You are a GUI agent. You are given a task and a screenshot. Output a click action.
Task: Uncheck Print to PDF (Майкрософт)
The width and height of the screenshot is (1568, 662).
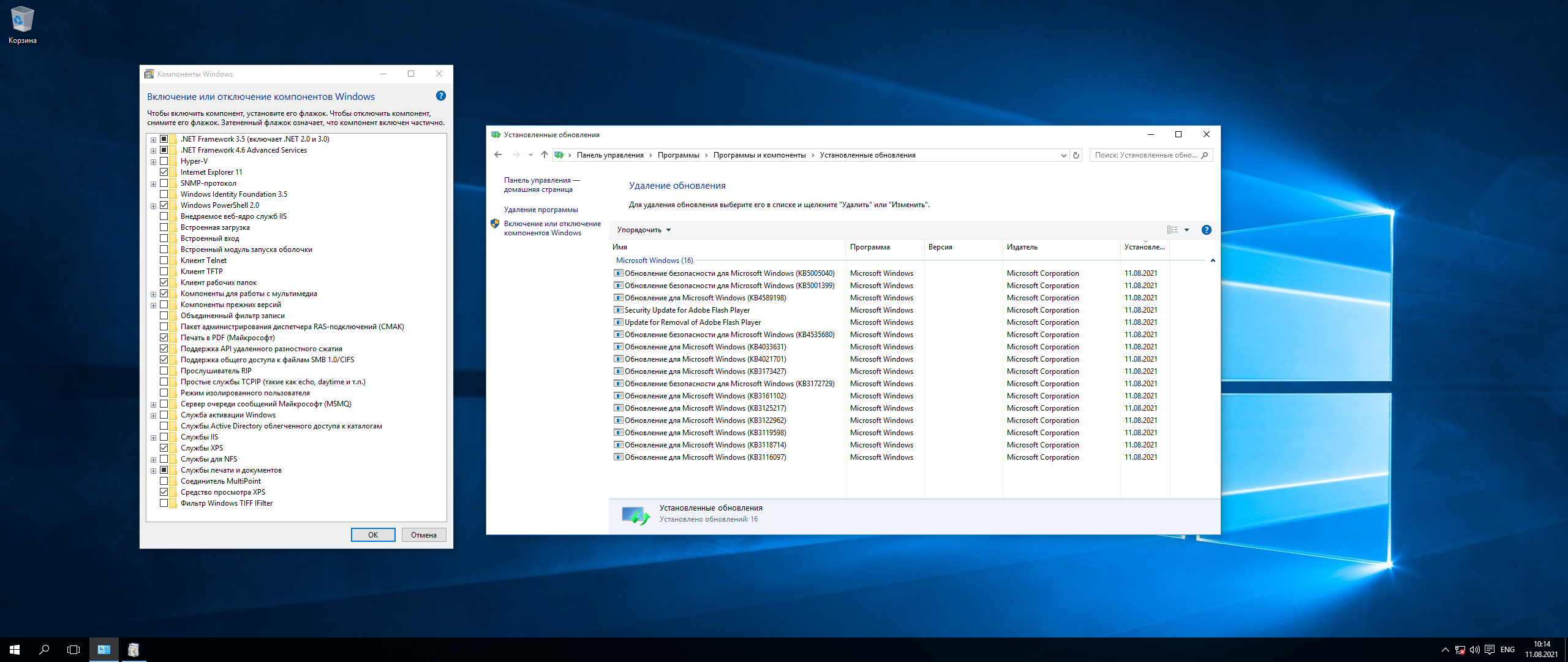pos(164,338)
